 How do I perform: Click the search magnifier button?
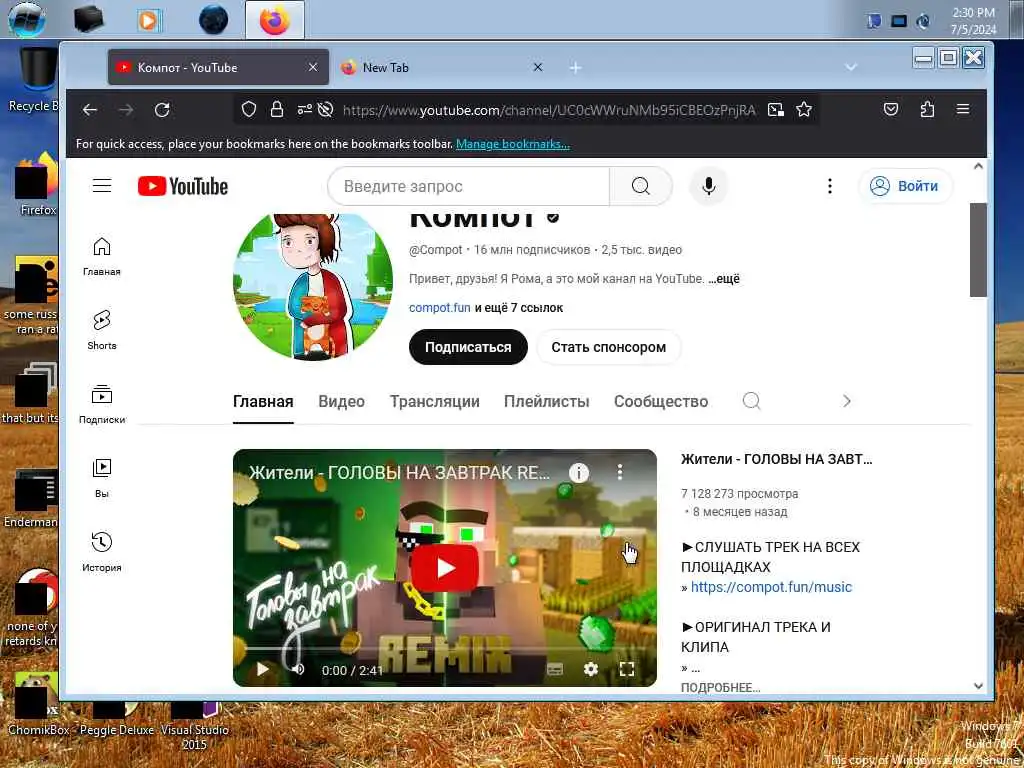(x=641, y=186)
